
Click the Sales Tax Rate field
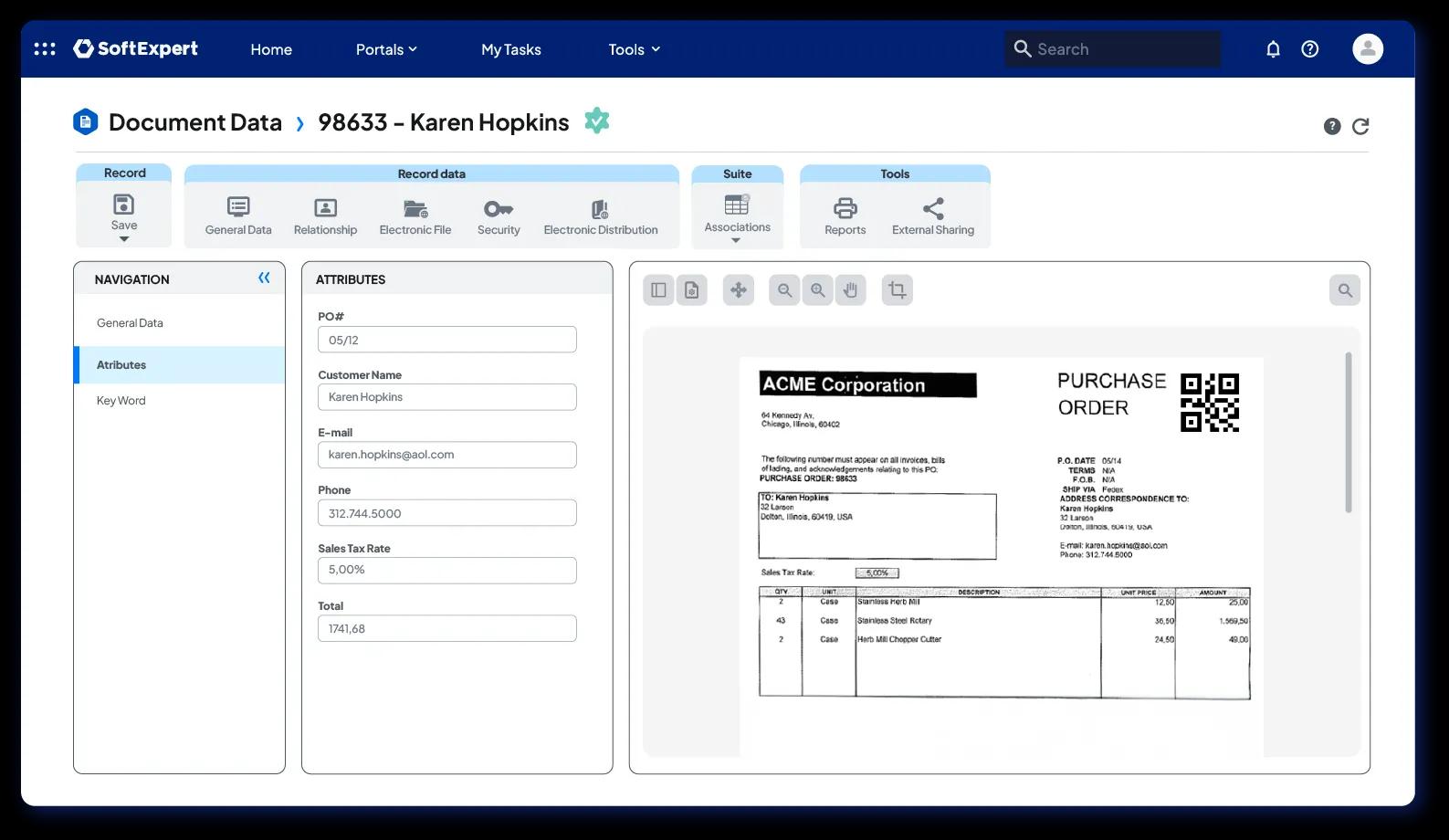coord(447,570)
